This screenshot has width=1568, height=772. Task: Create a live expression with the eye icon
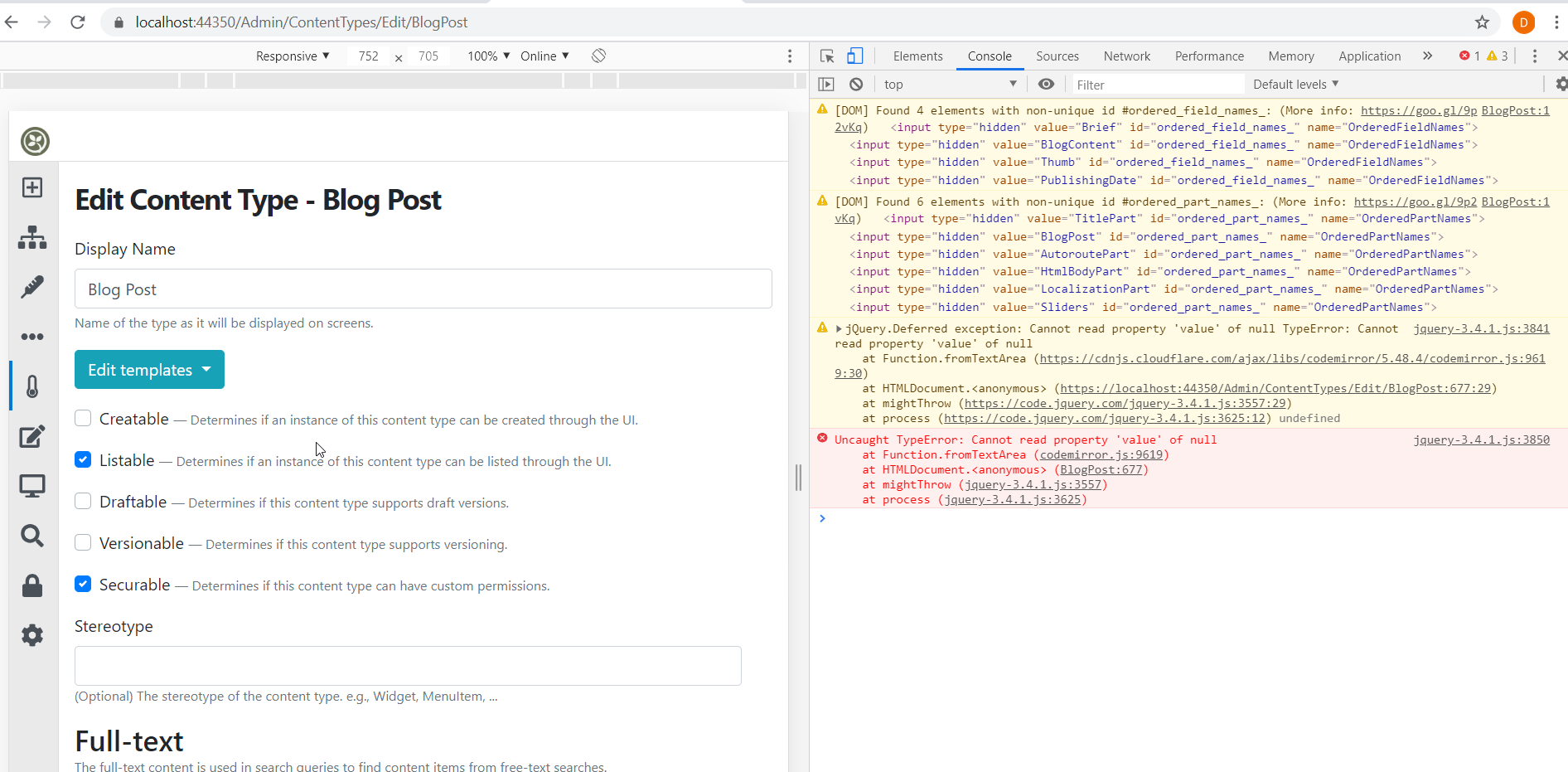tap(1047, 84)
